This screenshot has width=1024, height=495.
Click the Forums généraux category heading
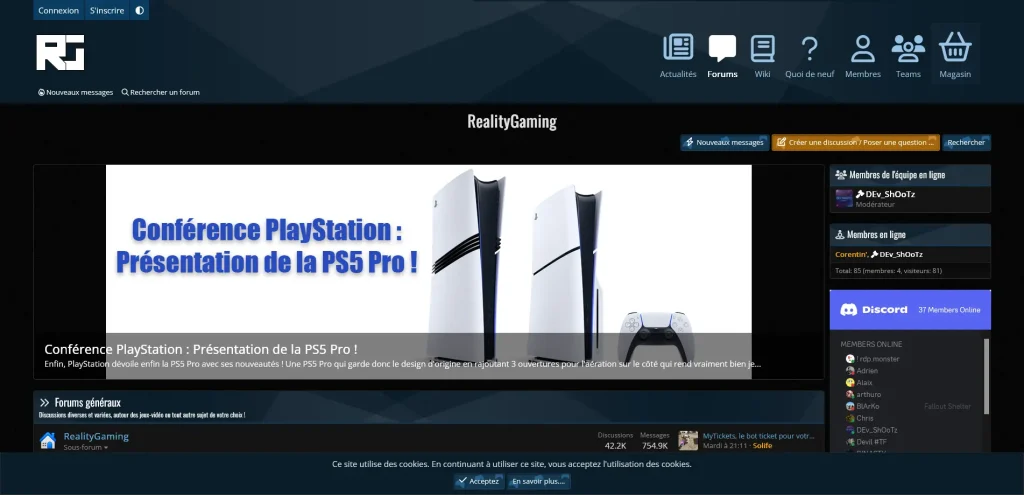[x=88, y=403]
